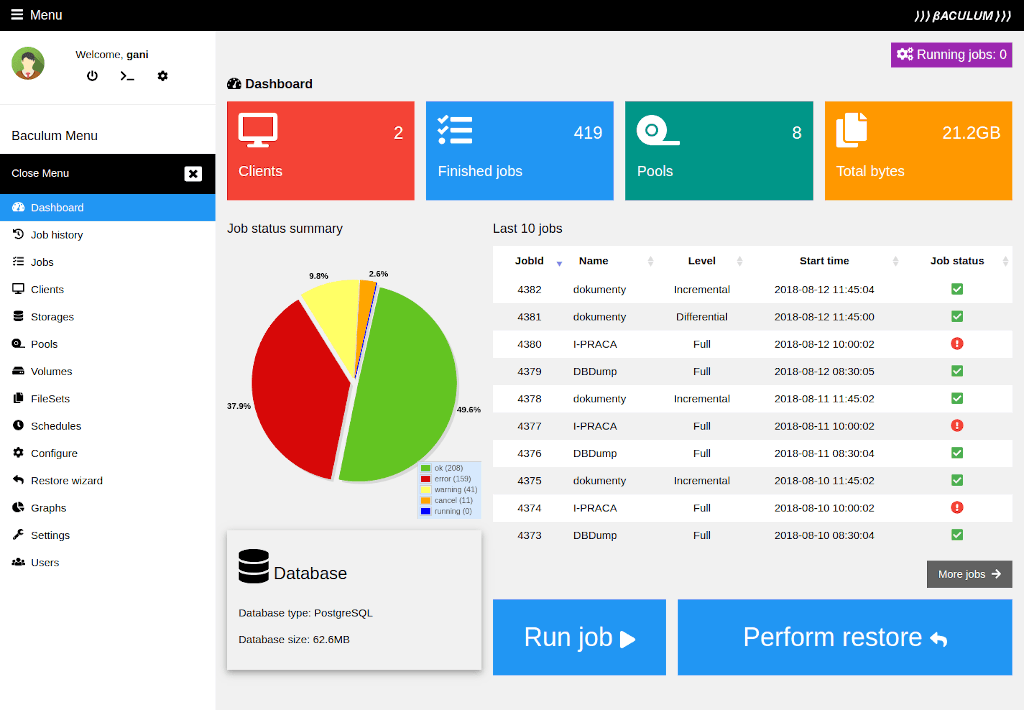This screenshot has width=1024, height=710.
Task: Open Clients sidebar item
Action: click(108, 289)
